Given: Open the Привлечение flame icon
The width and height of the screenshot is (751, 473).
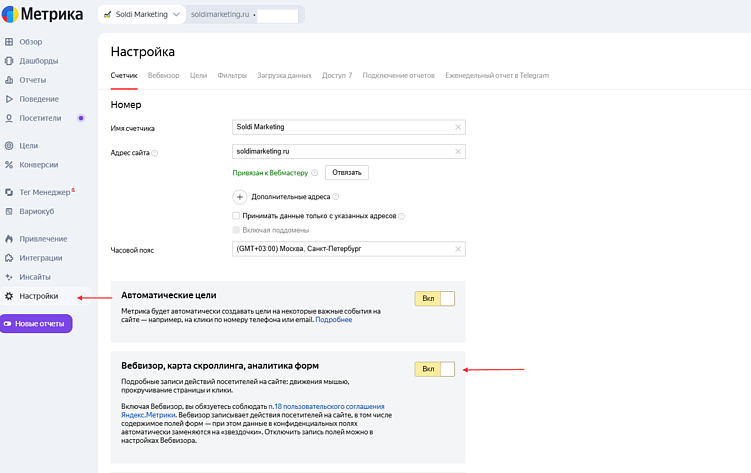Looking at the screenshot, I should coord(9,239).
